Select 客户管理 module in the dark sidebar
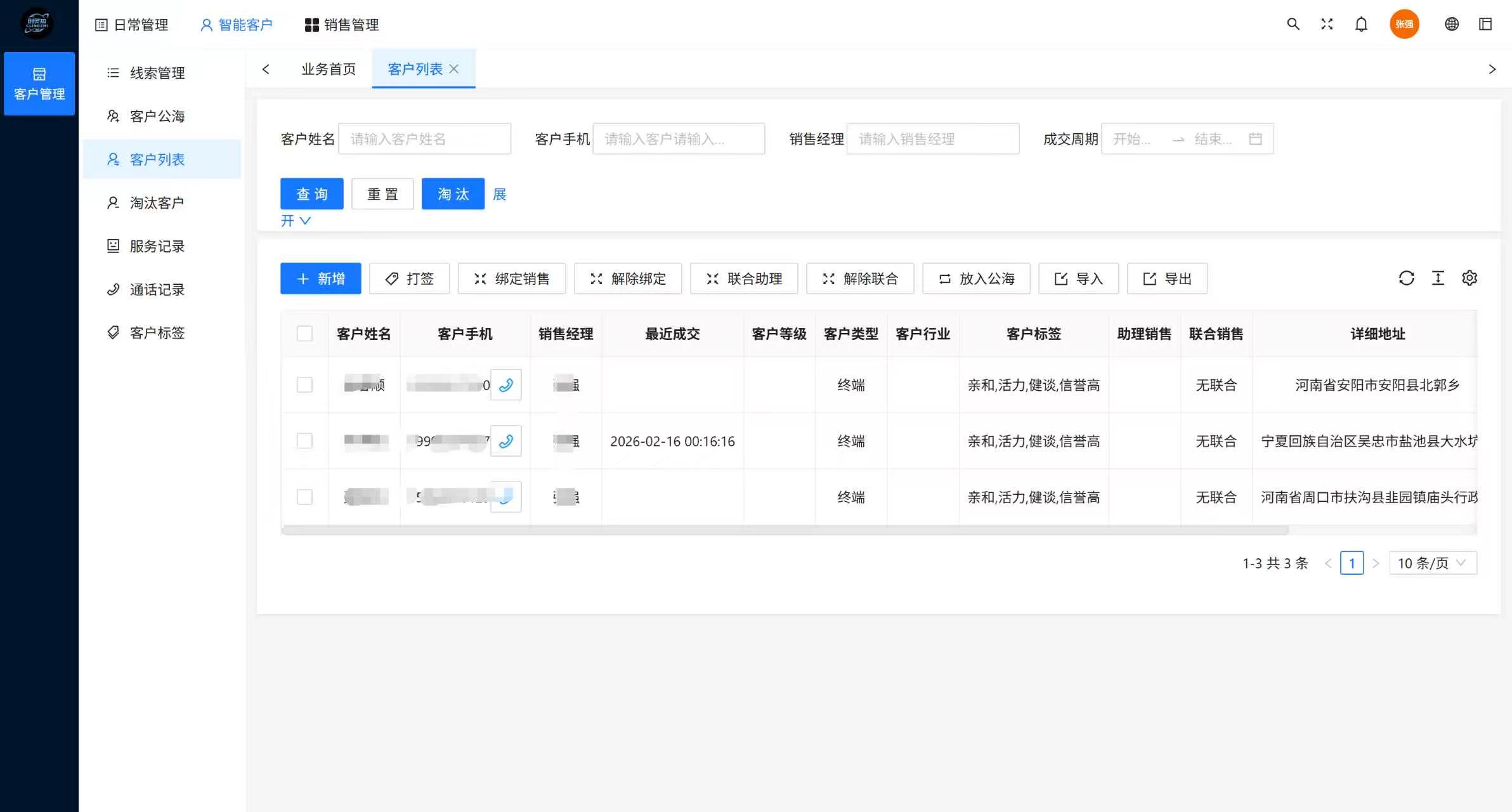The height and width of the screenshot is (812, 1512). click(39, 84)
